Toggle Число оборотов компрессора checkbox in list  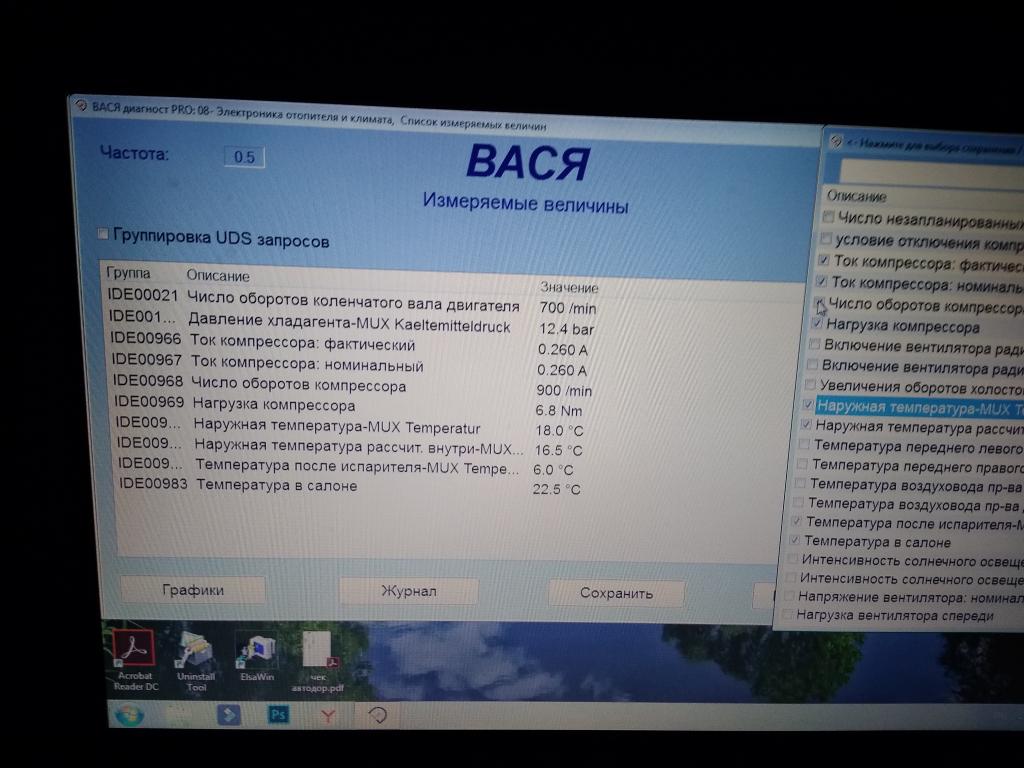(820, 303)
